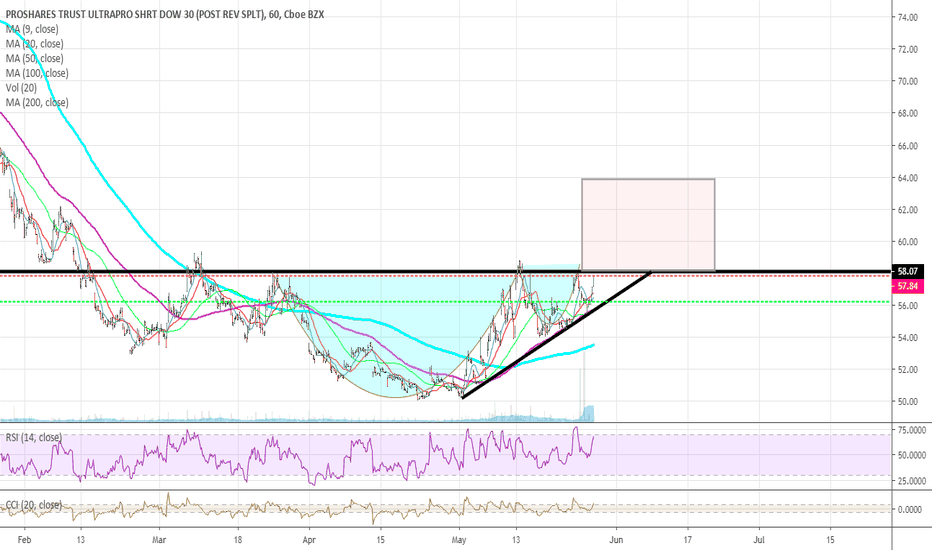The width and height of the screenshot is (932, 550).
Task: Click the RSI axis value 25.0000
Action: tap(911, 481)
